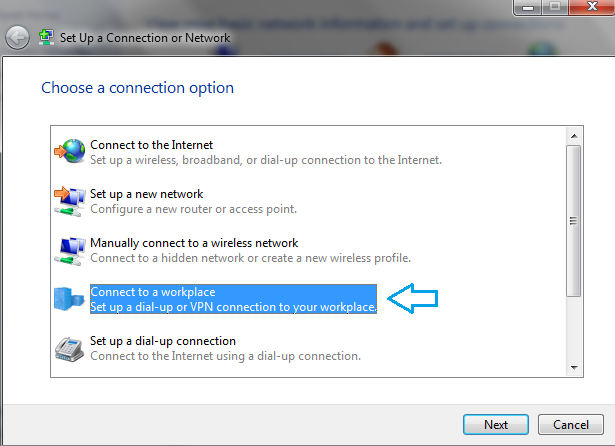615x446 pixels.
Task: Click the telephone dial-up connection icon
Action: [x=69, y=349]
